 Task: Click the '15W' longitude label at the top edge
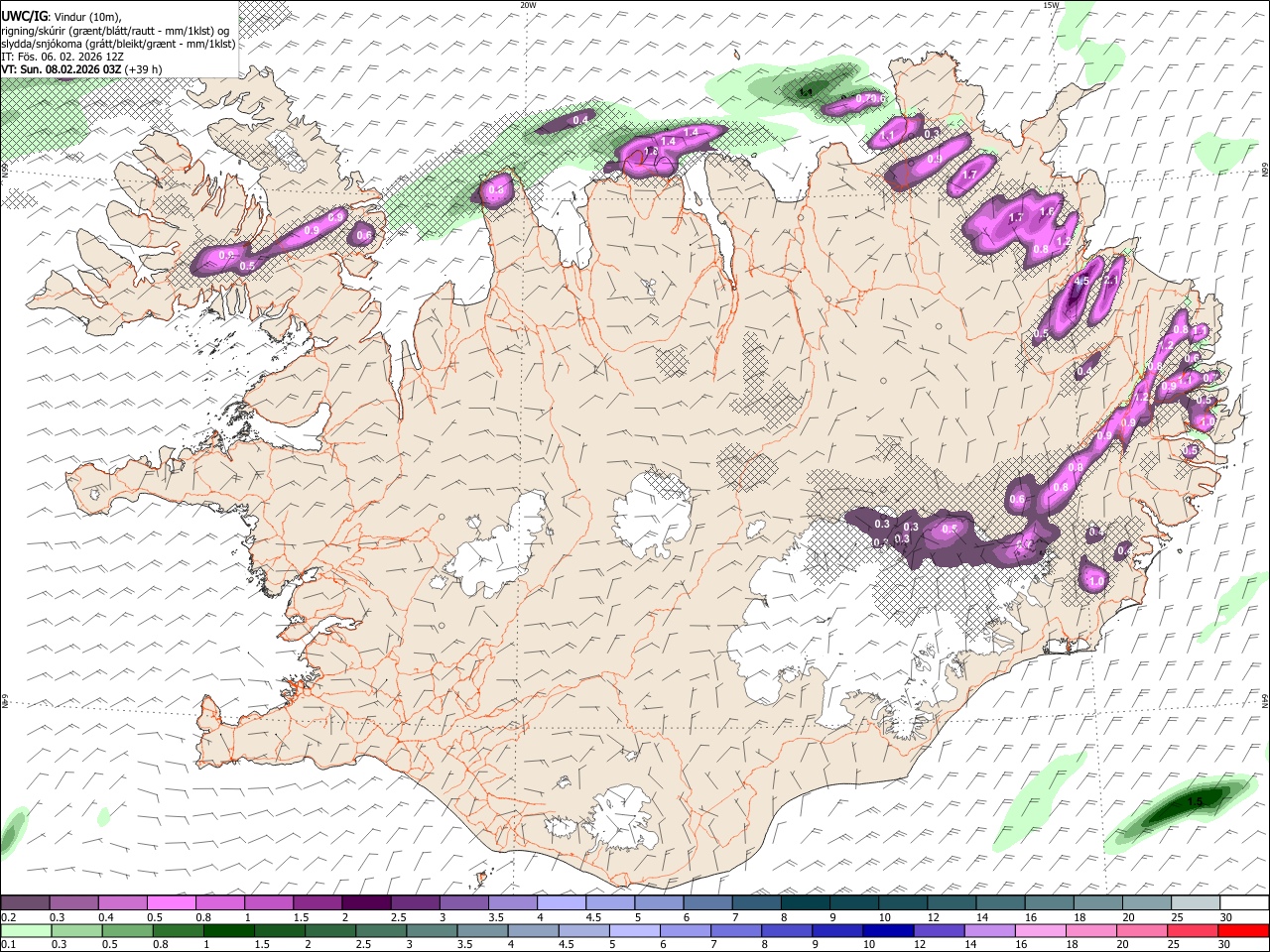pos(1051,5)
